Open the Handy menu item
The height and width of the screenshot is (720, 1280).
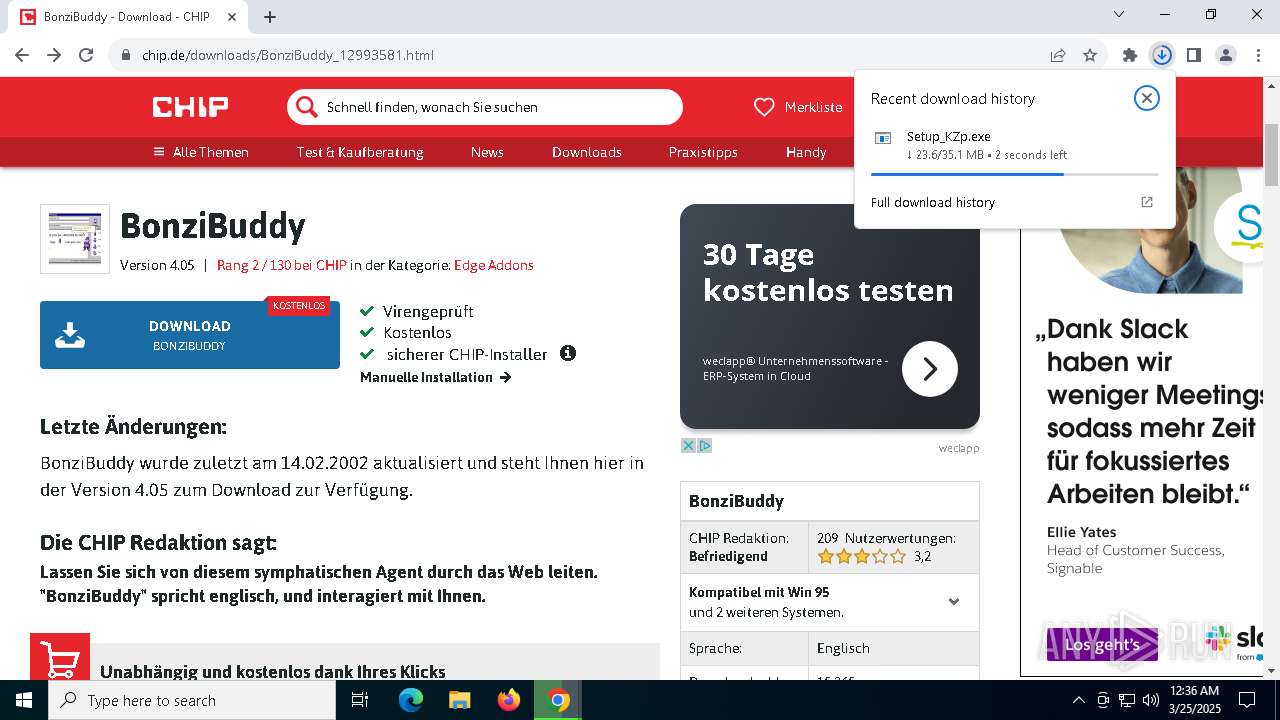point(806,152)
